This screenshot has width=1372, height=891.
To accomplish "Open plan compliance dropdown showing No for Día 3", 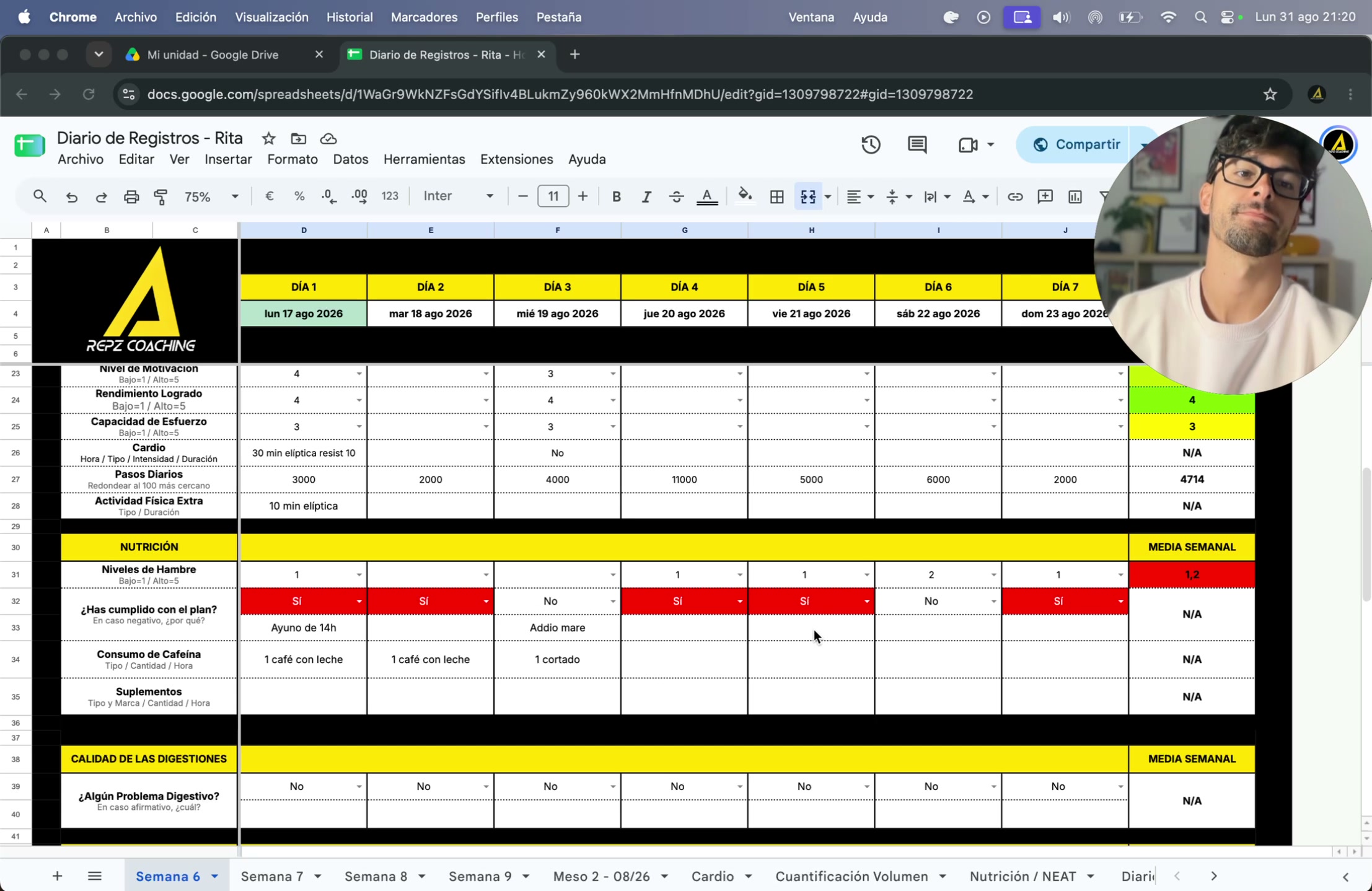I will coord(612,602).
